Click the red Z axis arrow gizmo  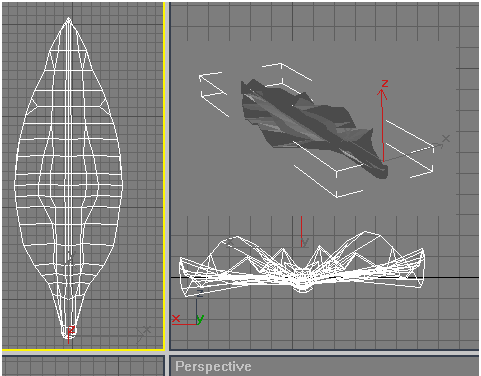click(383, 122)
